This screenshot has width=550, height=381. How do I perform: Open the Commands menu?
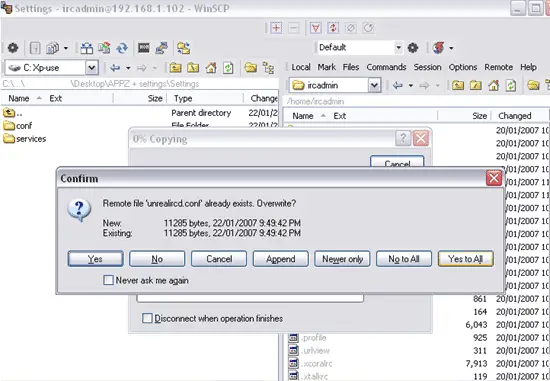[x=386, y=67]
